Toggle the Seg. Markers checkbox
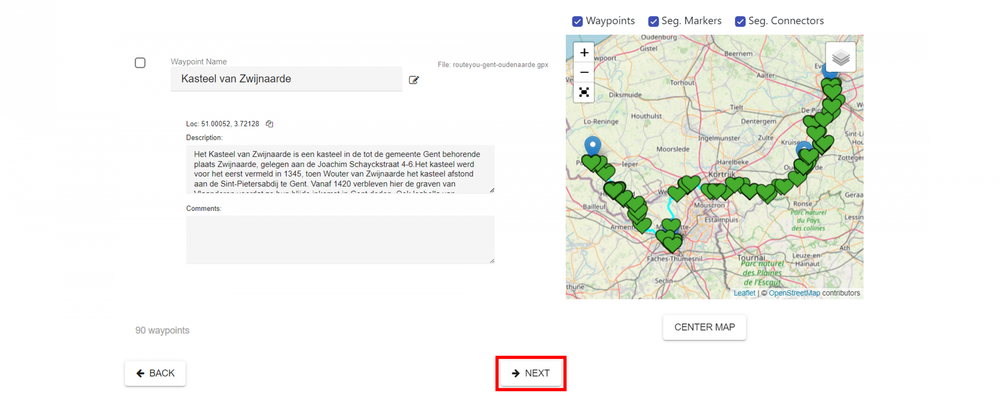1000x399 pixels. (654, 21)
